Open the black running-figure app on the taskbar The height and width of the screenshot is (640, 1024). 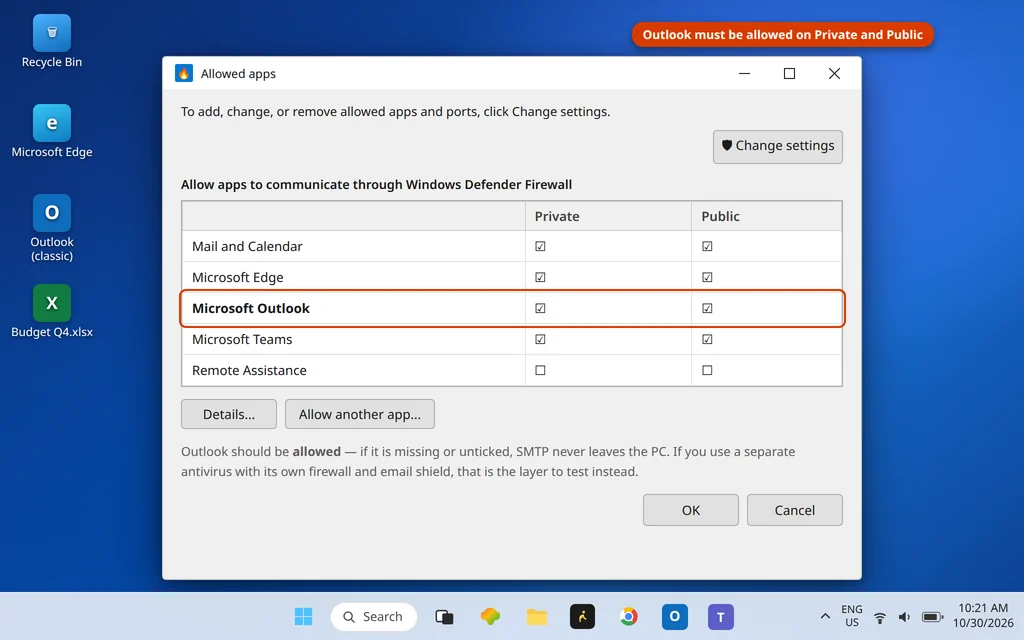(x=583, y=616)
